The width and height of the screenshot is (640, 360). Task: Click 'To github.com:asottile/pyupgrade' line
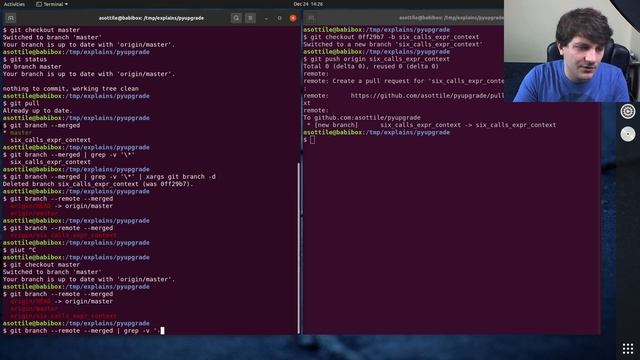(362, 118)
